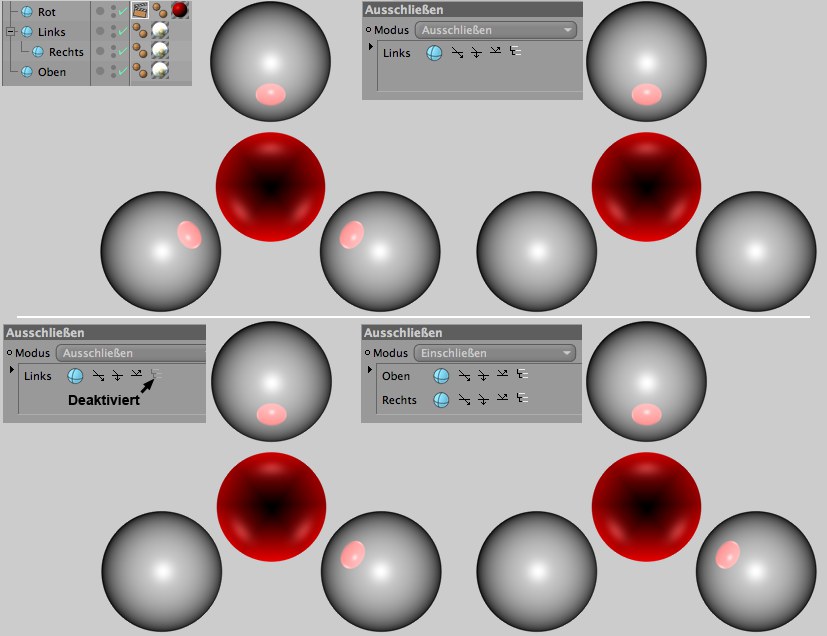The image size is (827, 636).
Task: Select the red material tag on Rot
Action: coord(180,11)
